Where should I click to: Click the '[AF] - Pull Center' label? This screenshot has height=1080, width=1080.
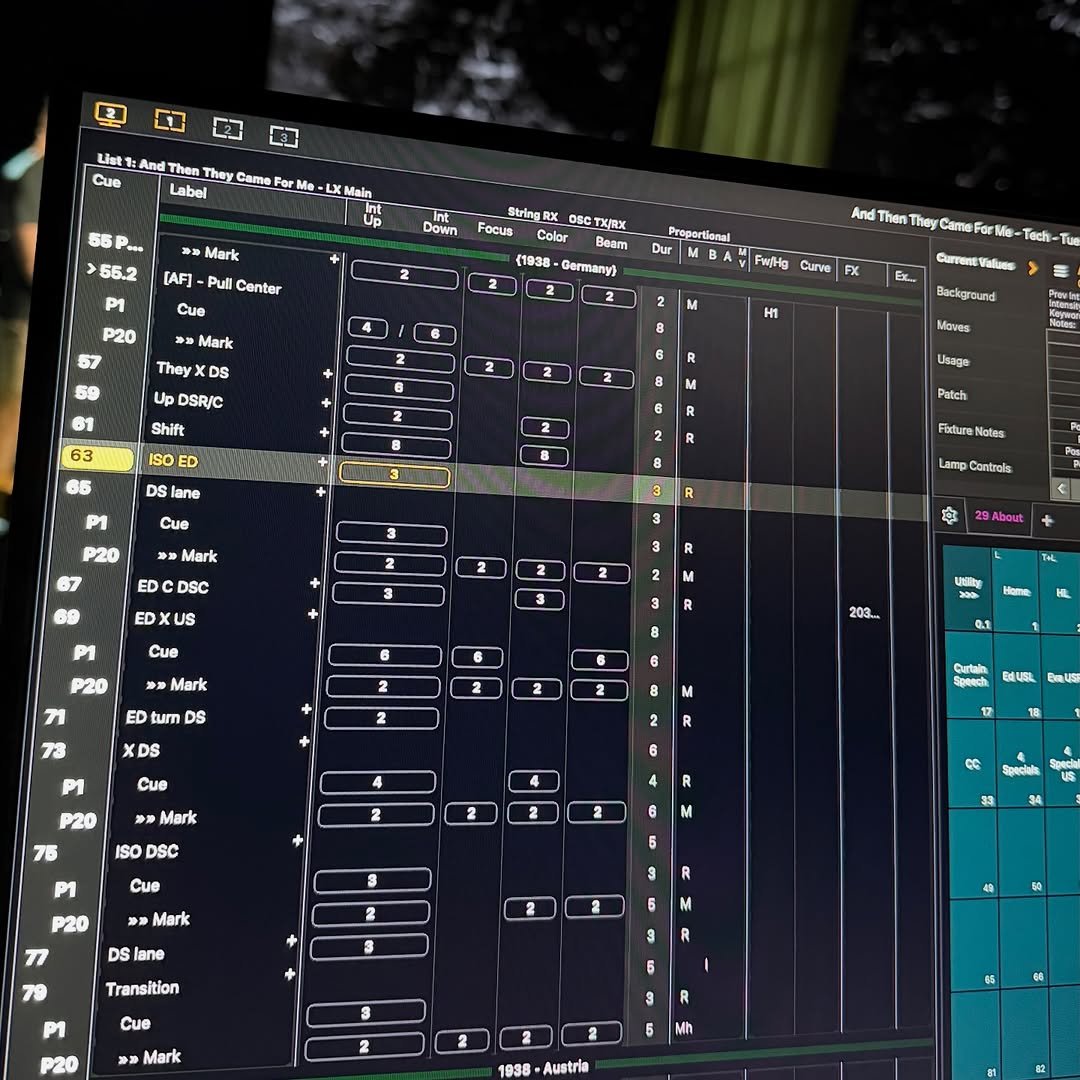[222, 283]
